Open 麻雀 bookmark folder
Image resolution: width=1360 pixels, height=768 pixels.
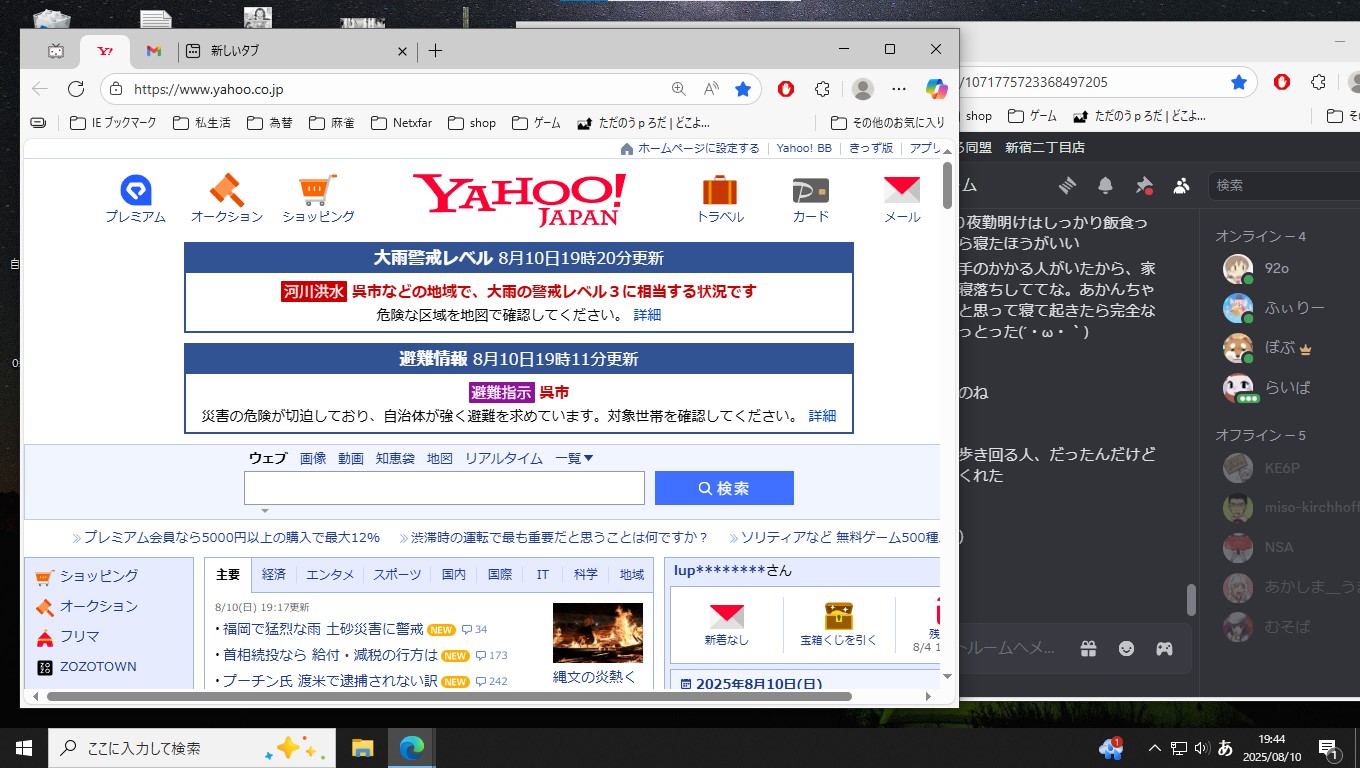tap(331, 123)
